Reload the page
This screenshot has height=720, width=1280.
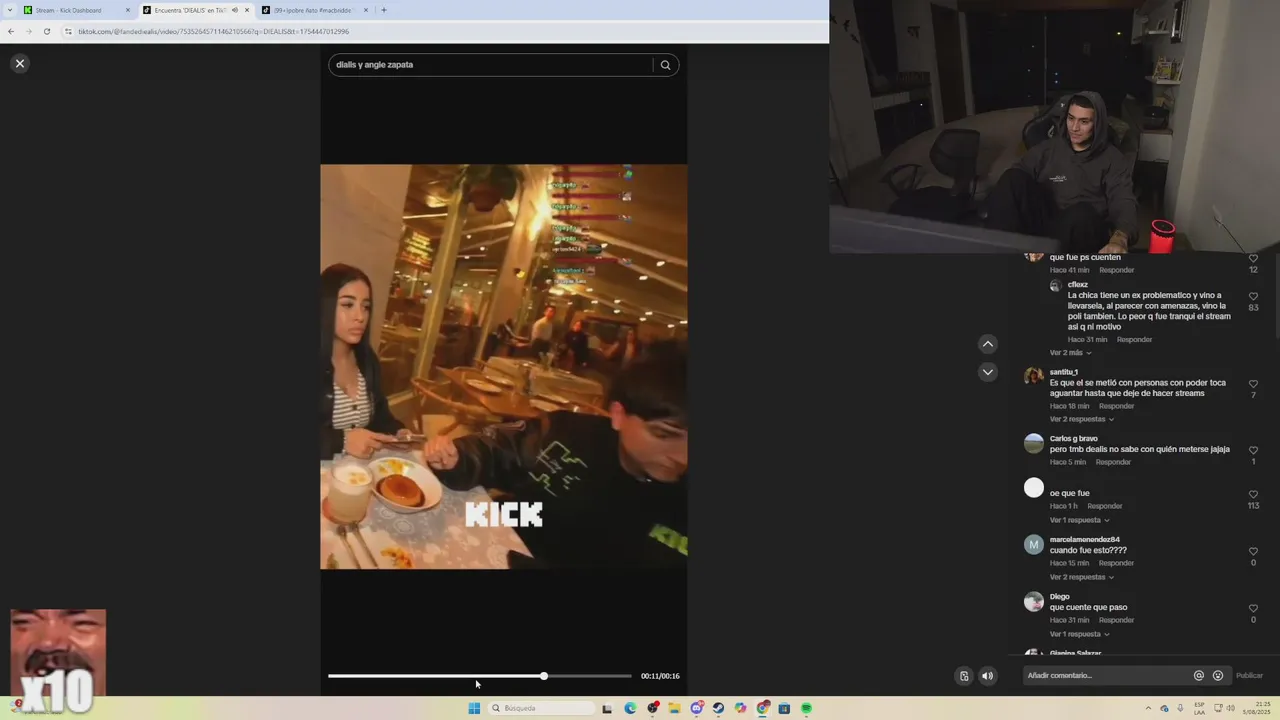(46, 31)
